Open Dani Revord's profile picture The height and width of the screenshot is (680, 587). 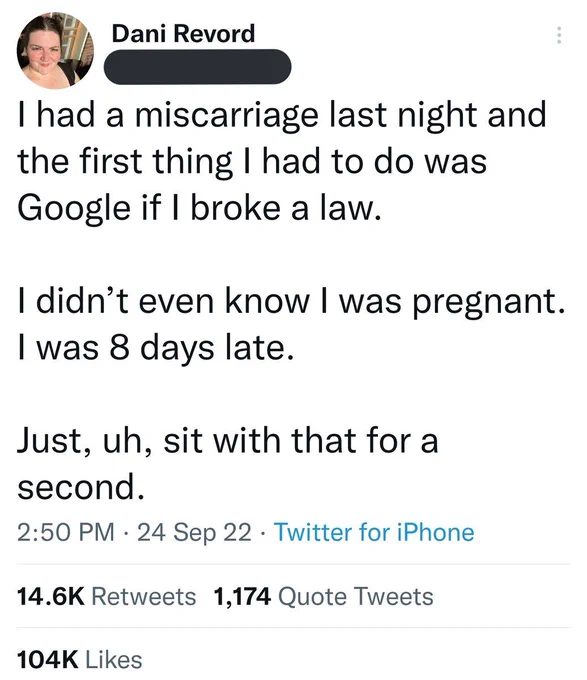[x=55, y=51]
